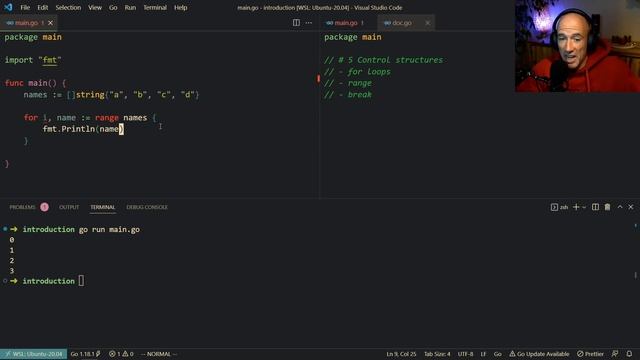The width and height of the screenshot is (640, 360).
Task: Split the left editor with split icon
Action: coord(296,23)
